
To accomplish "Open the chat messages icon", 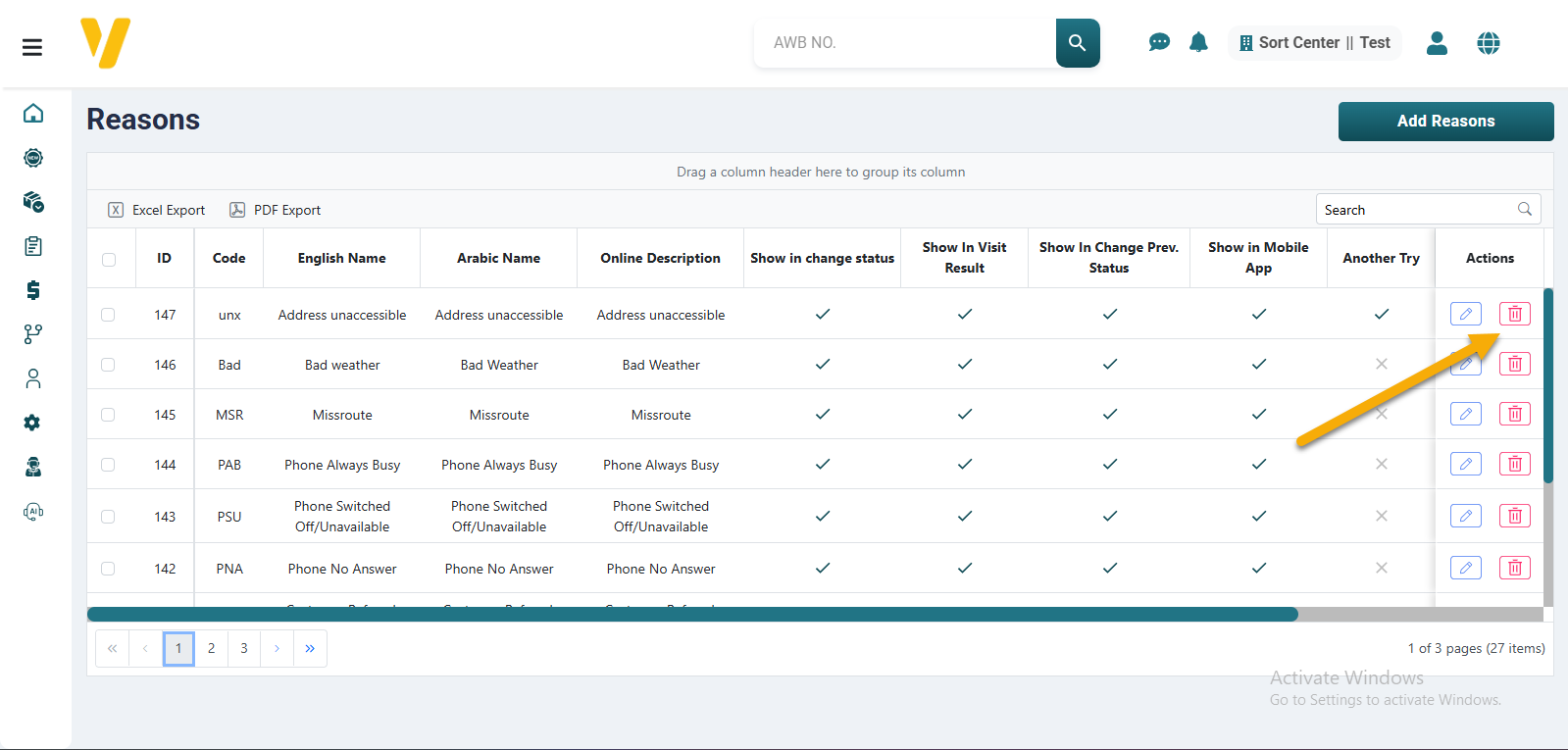I will coord(1159,42).
